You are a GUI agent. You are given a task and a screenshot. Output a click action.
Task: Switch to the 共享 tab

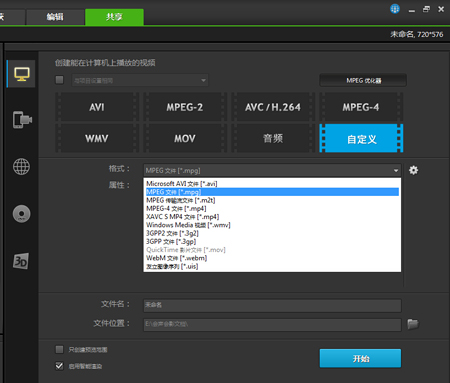point(114,17)
